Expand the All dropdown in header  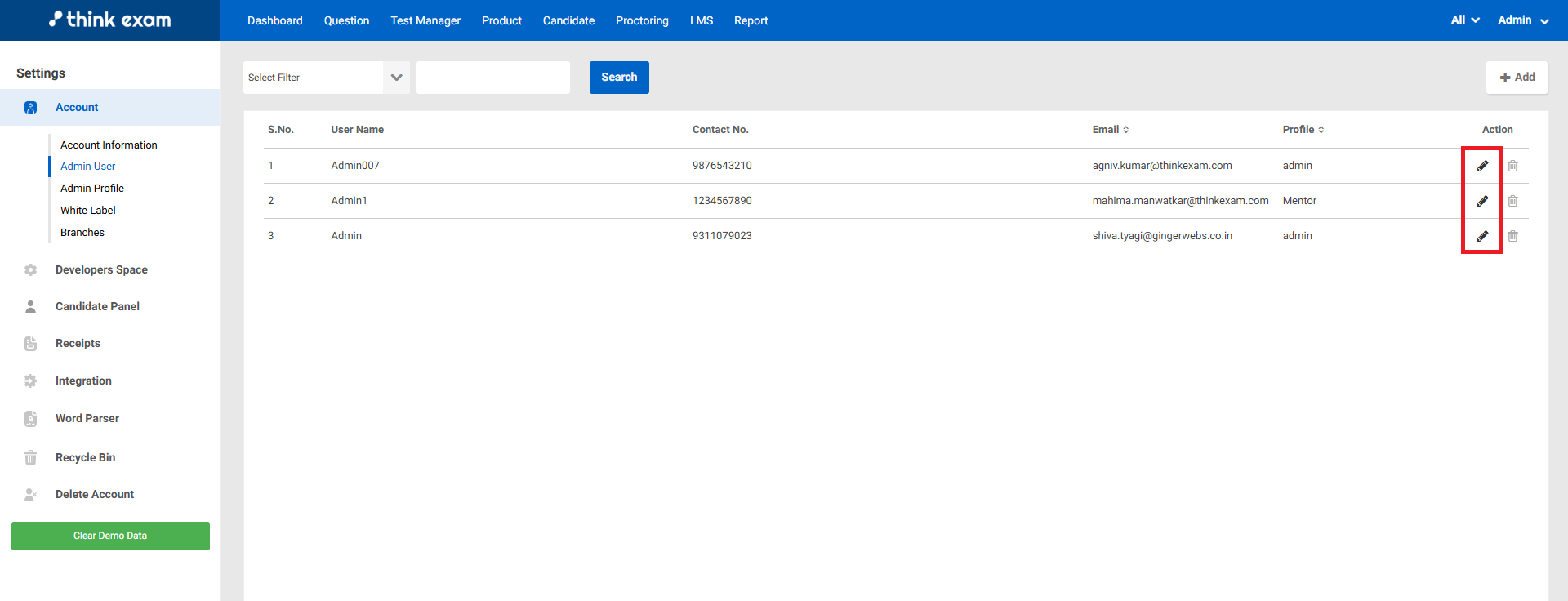[x=1465, y=20]
